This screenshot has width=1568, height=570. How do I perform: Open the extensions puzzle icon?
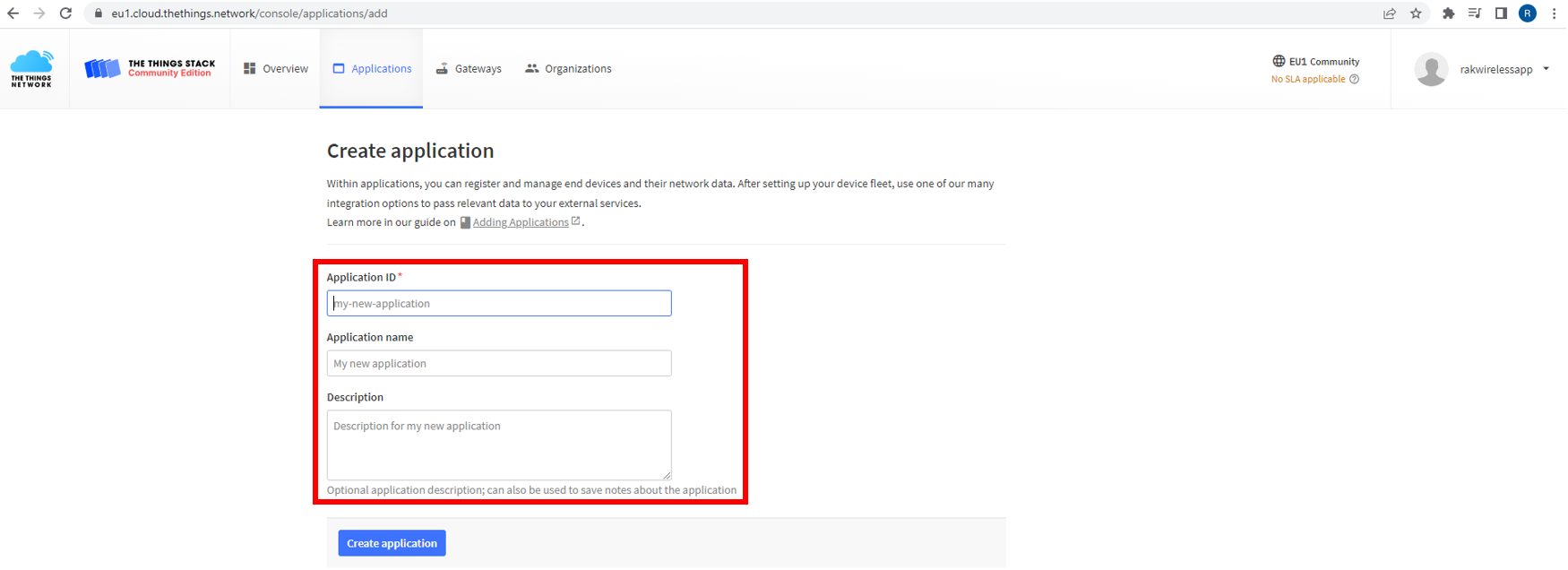pyautogui.click(x=1448, y=13)
